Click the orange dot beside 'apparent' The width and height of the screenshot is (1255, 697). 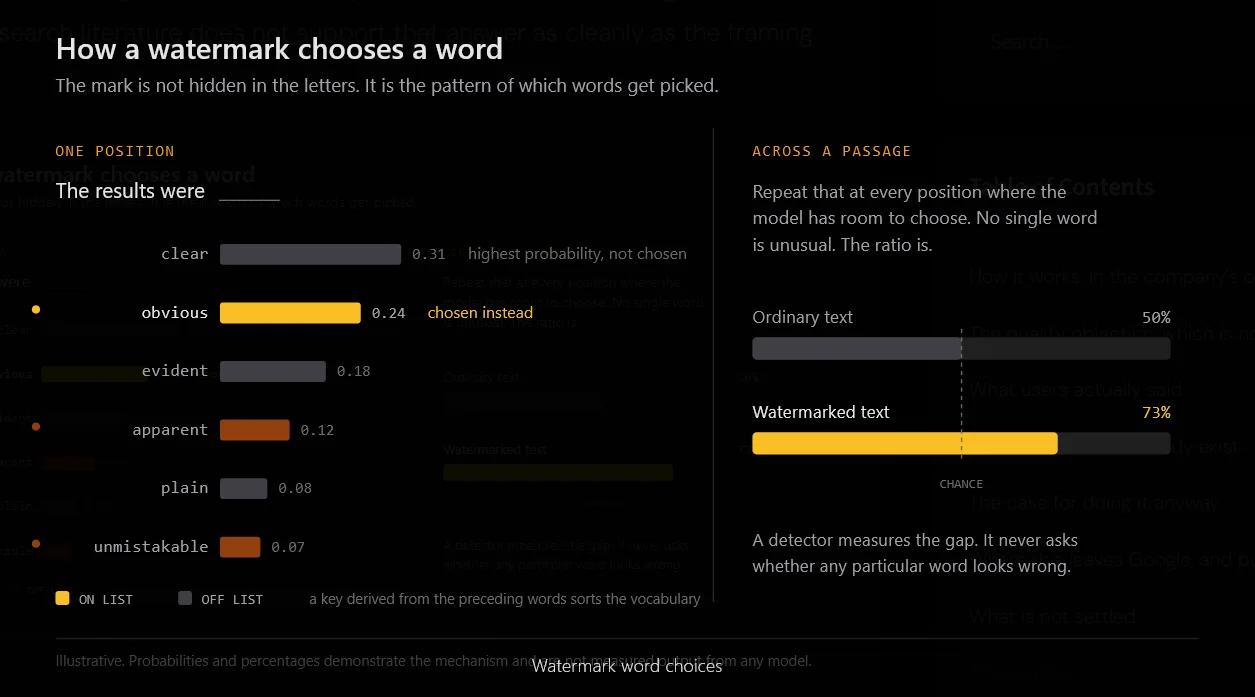click(x=36, y=427)
